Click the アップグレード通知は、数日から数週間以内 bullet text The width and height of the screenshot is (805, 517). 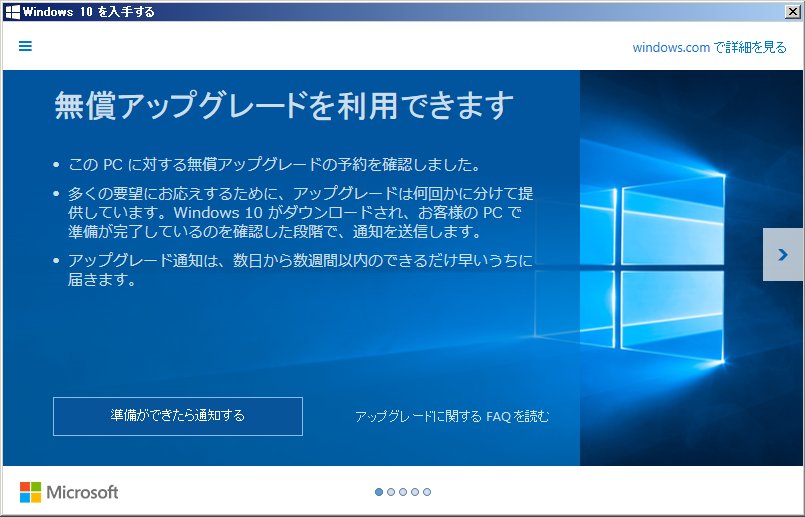pyautogui.click(x=300, y=270)
